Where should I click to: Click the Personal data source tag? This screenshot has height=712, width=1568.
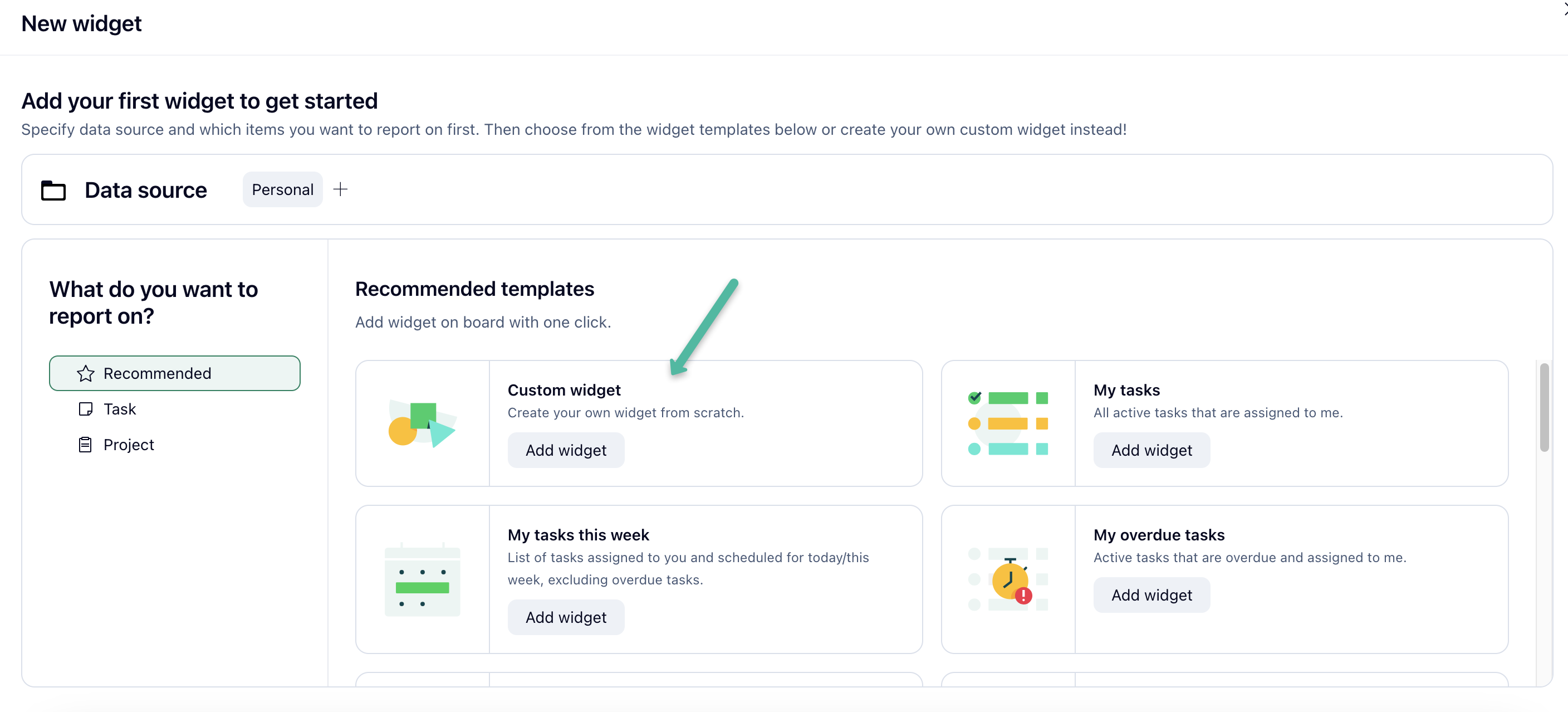282,189
